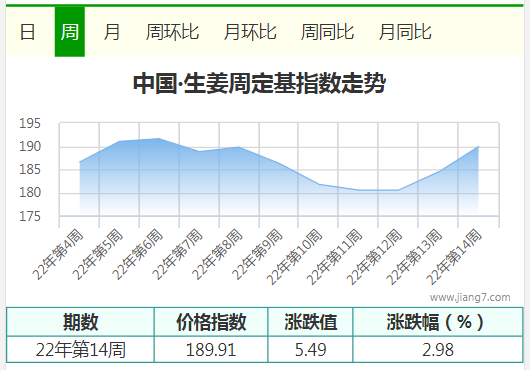
Task: Select the 22年第11周 low point on chart
Action: (359, 190)
